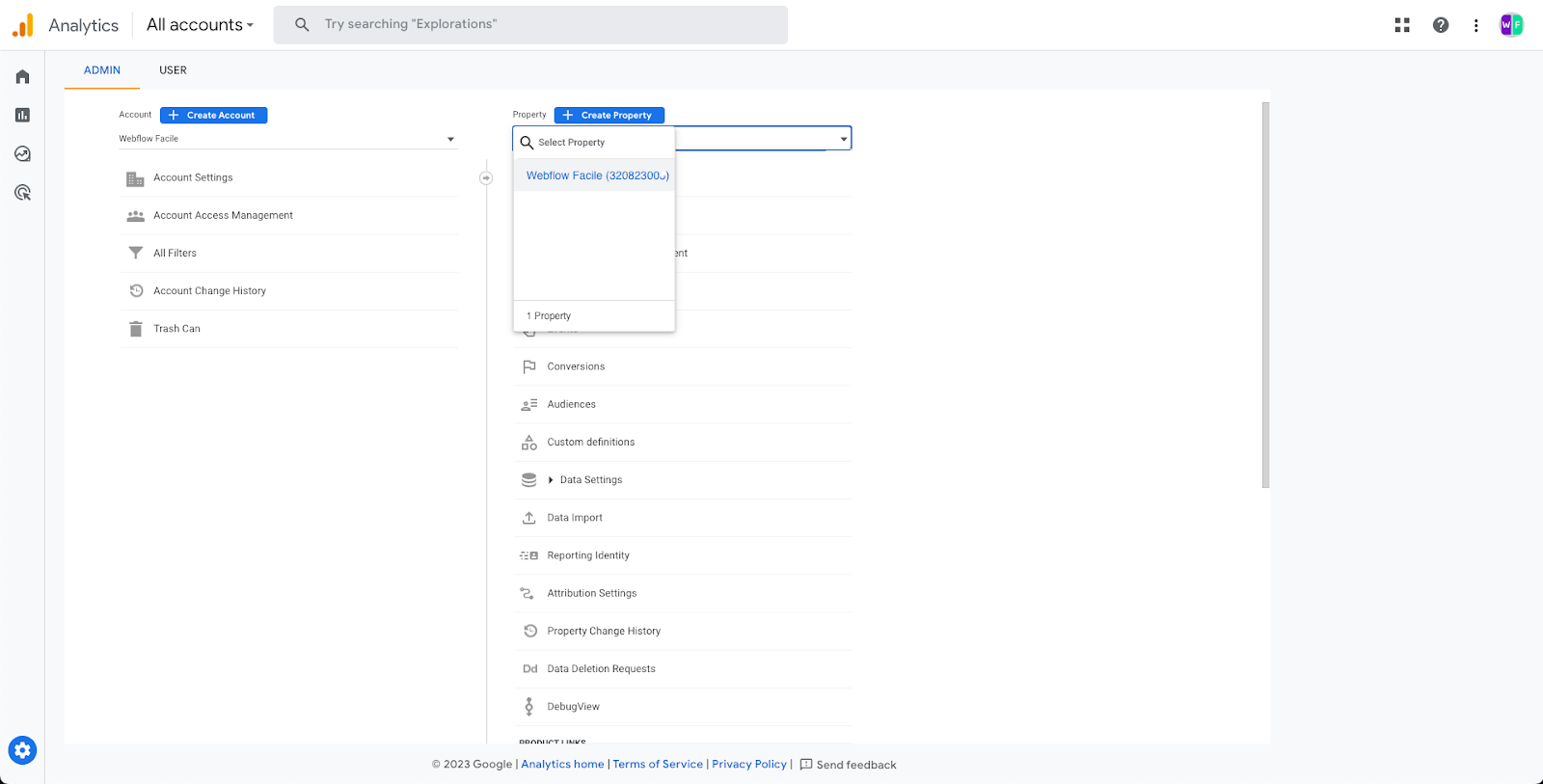Viewport: 1543px width, 784px height.
Task: Open Account Settings
Action: point(193,177)
